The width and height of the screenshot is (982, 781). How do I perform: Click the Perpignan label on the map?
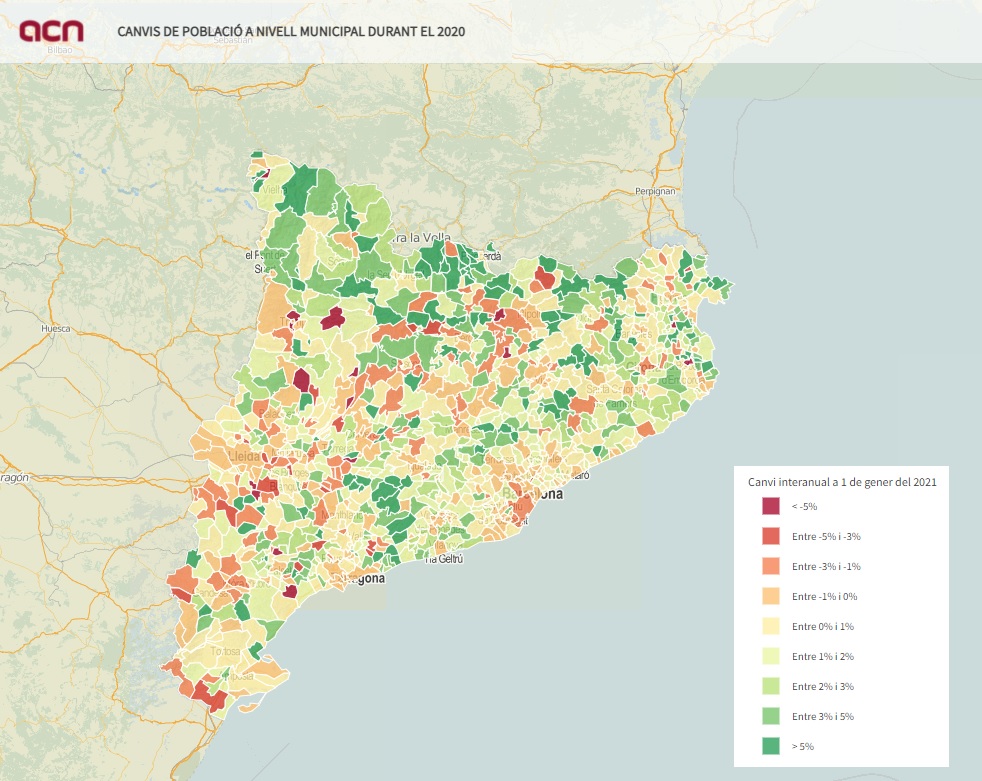[x=656, y=190]
